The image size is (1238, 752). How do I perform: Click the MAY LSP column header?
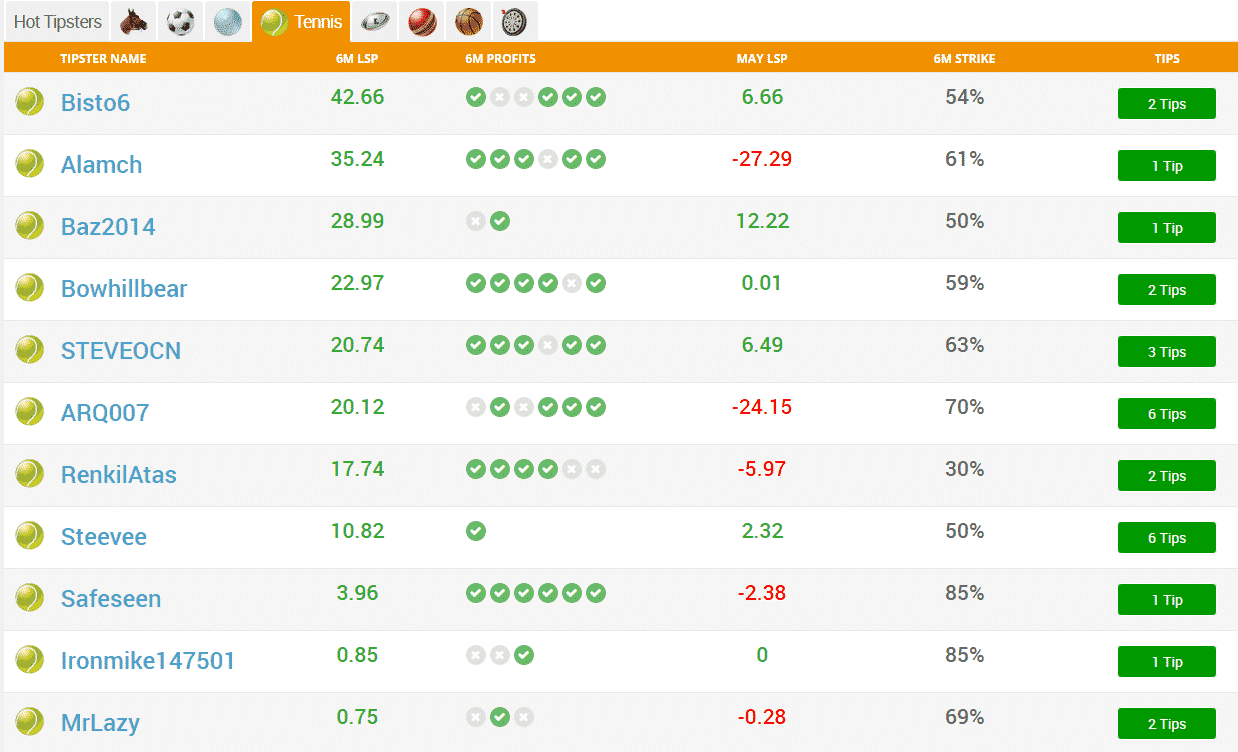coord(762,59)
